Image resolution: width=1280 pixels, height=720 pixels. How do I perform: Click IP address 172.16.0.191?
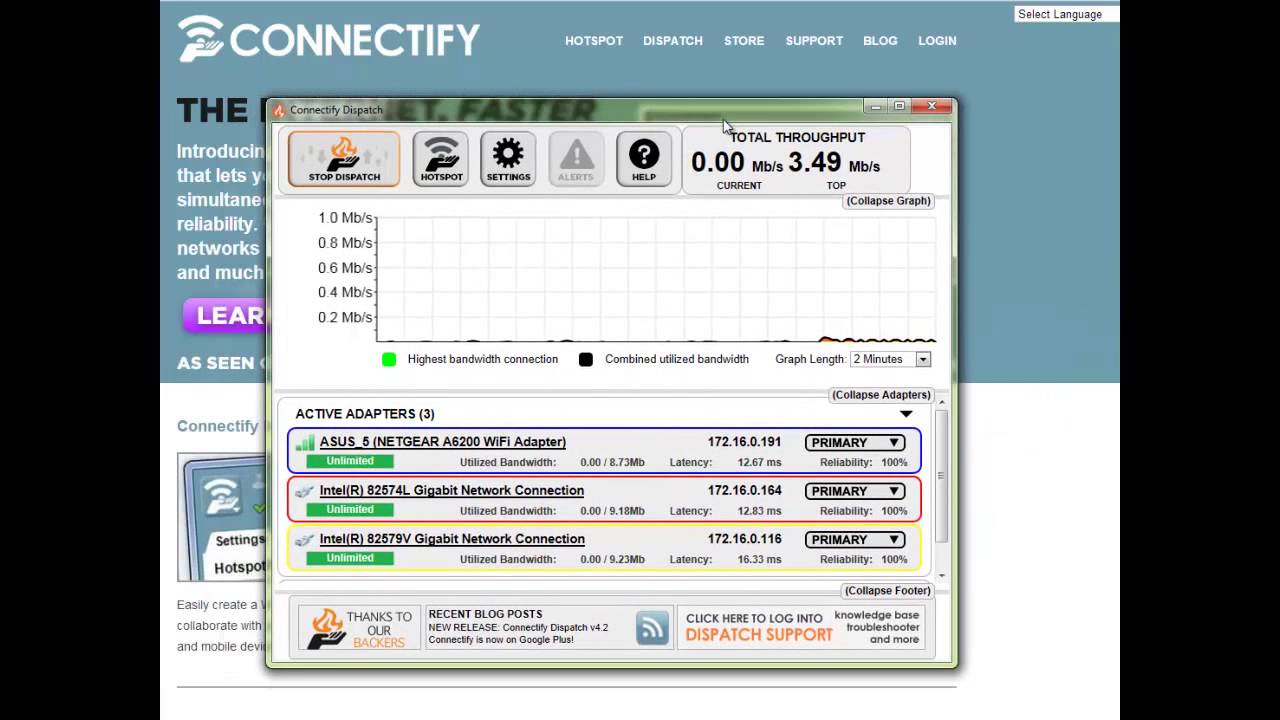pyautogui.click(x=744, y=442)
